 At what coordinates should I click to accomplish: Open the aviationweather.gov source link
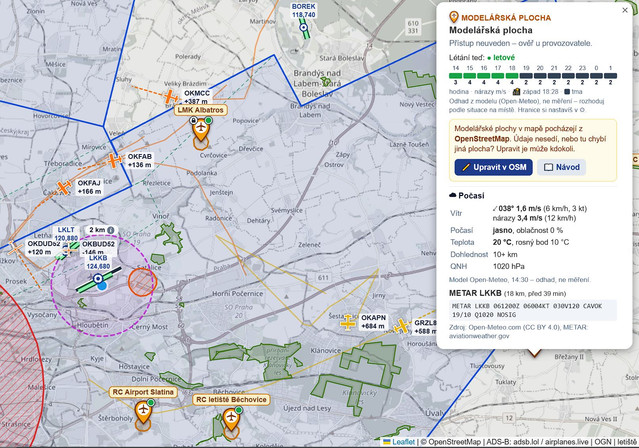tap(479, 336)
